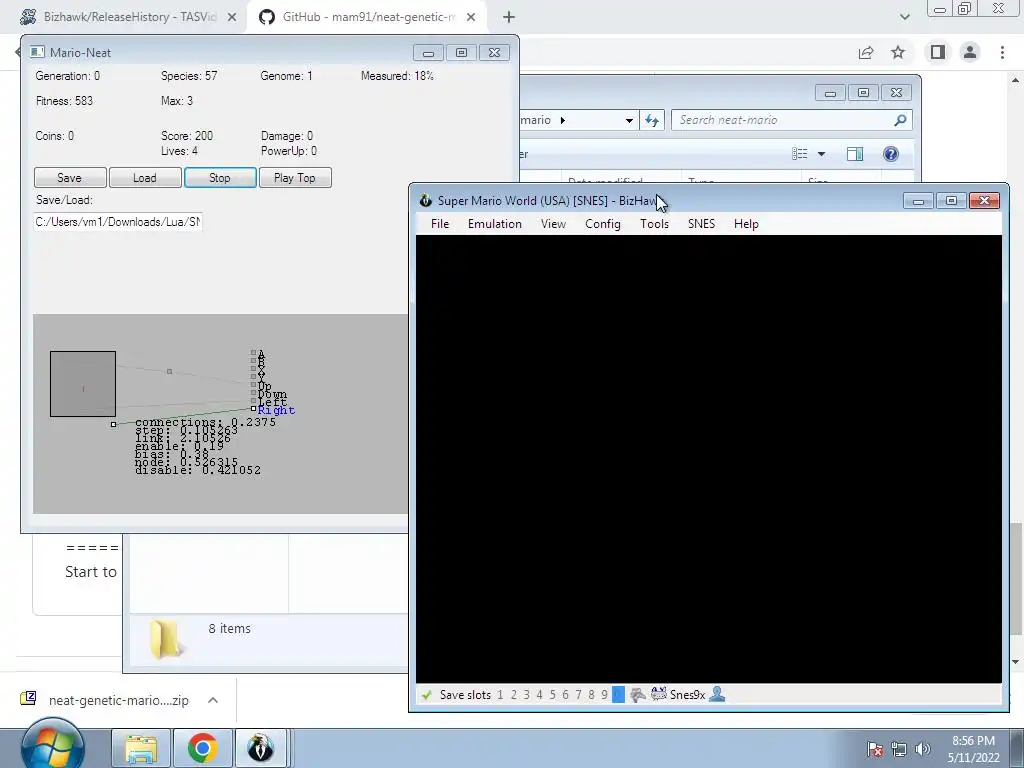Click the Save button in Mario-Neat

70,178
